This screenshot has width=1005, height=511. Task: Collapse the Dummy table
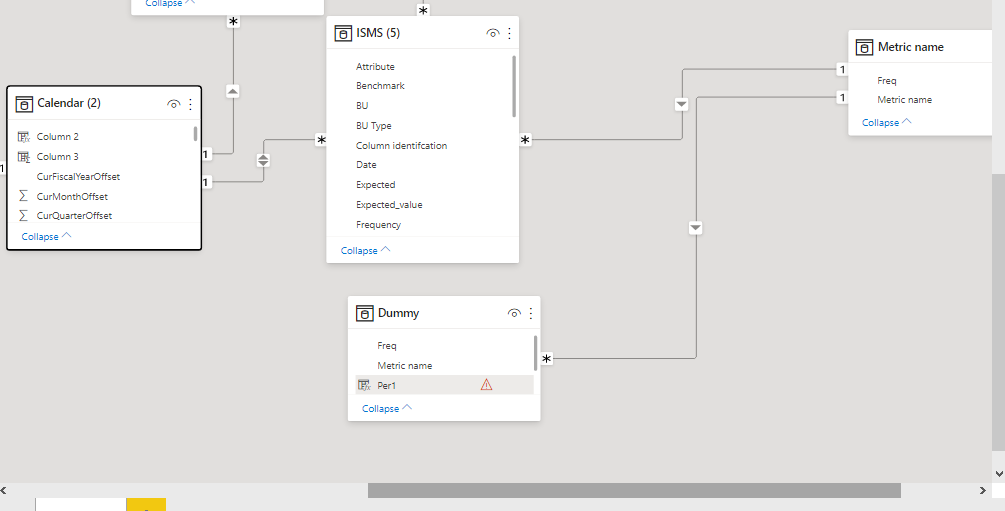[386, 408]
